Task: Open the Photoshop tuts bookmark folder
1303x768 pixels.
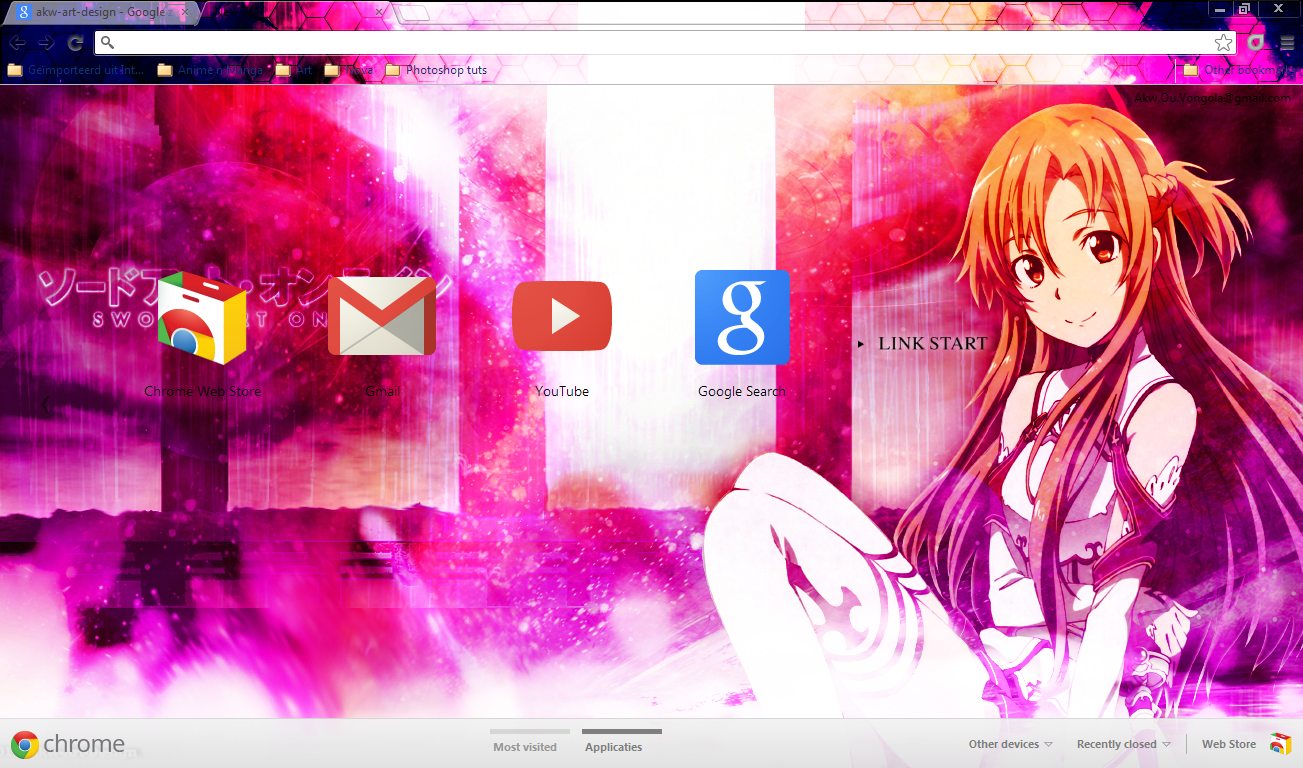Action: click(x=437, y=70)
